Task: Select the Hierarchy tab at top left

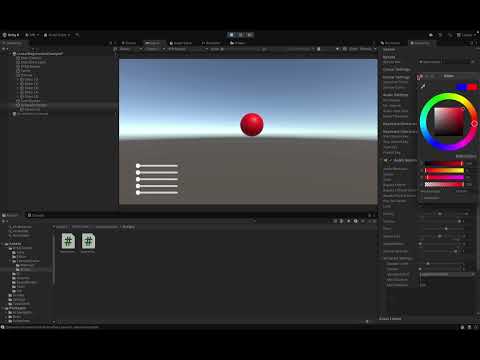Action: (12, 43)
